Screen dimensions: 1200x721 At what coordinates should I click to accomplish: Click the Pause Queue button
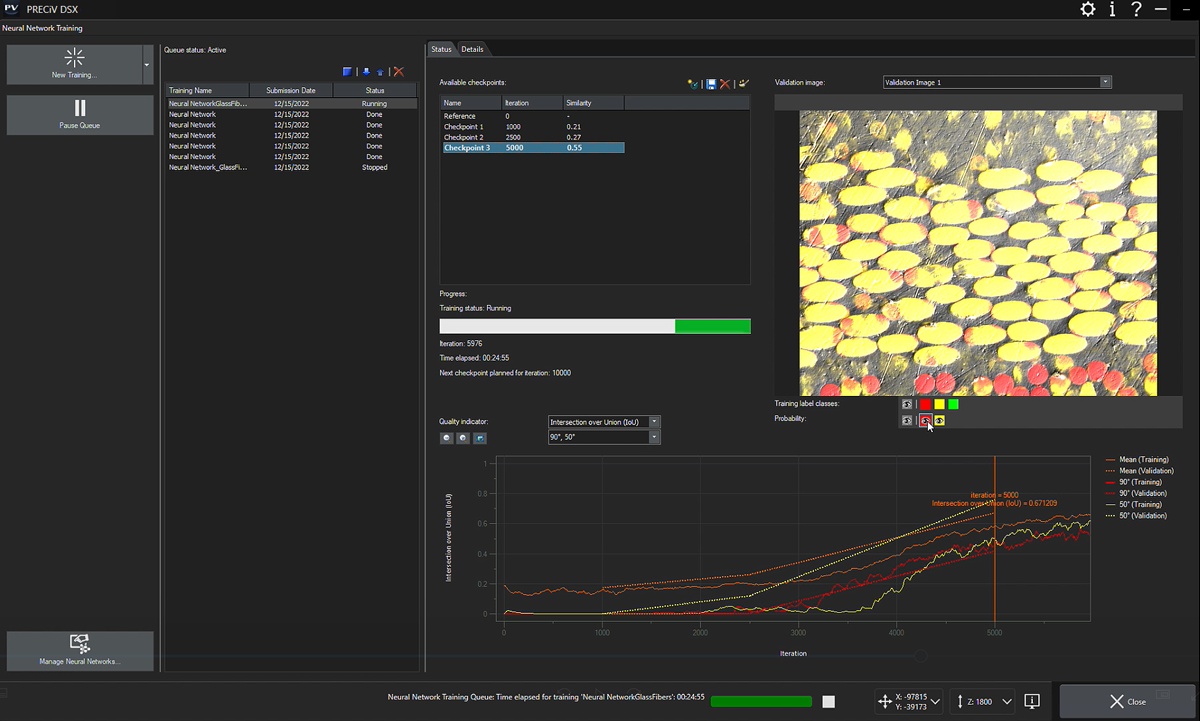tap(80, 114)
